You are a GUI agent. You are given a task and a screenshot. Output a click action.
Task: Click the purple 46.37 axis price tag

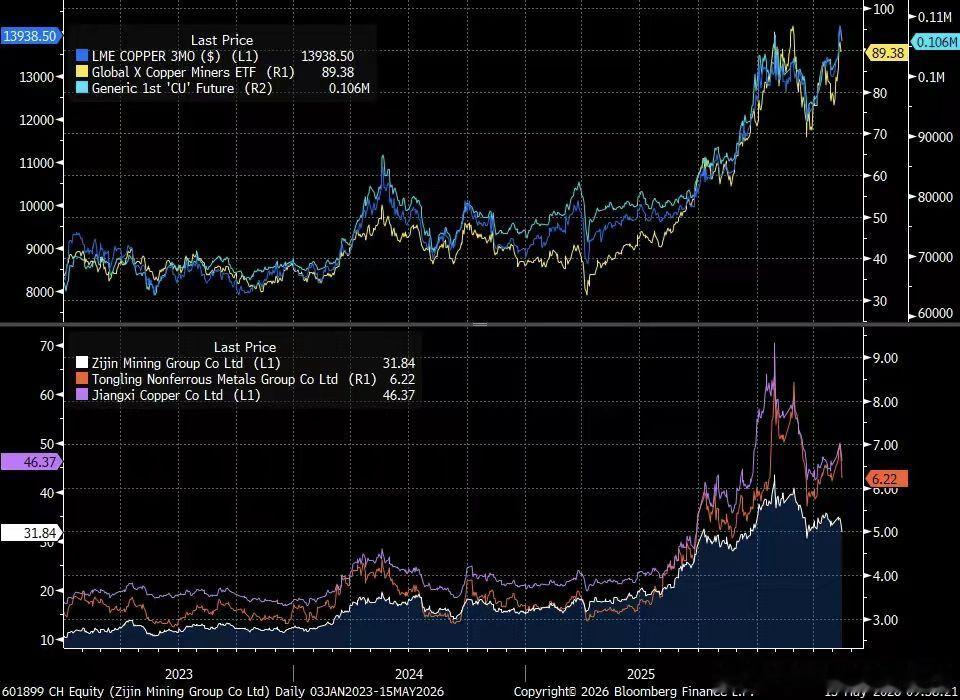coord(32,462)
